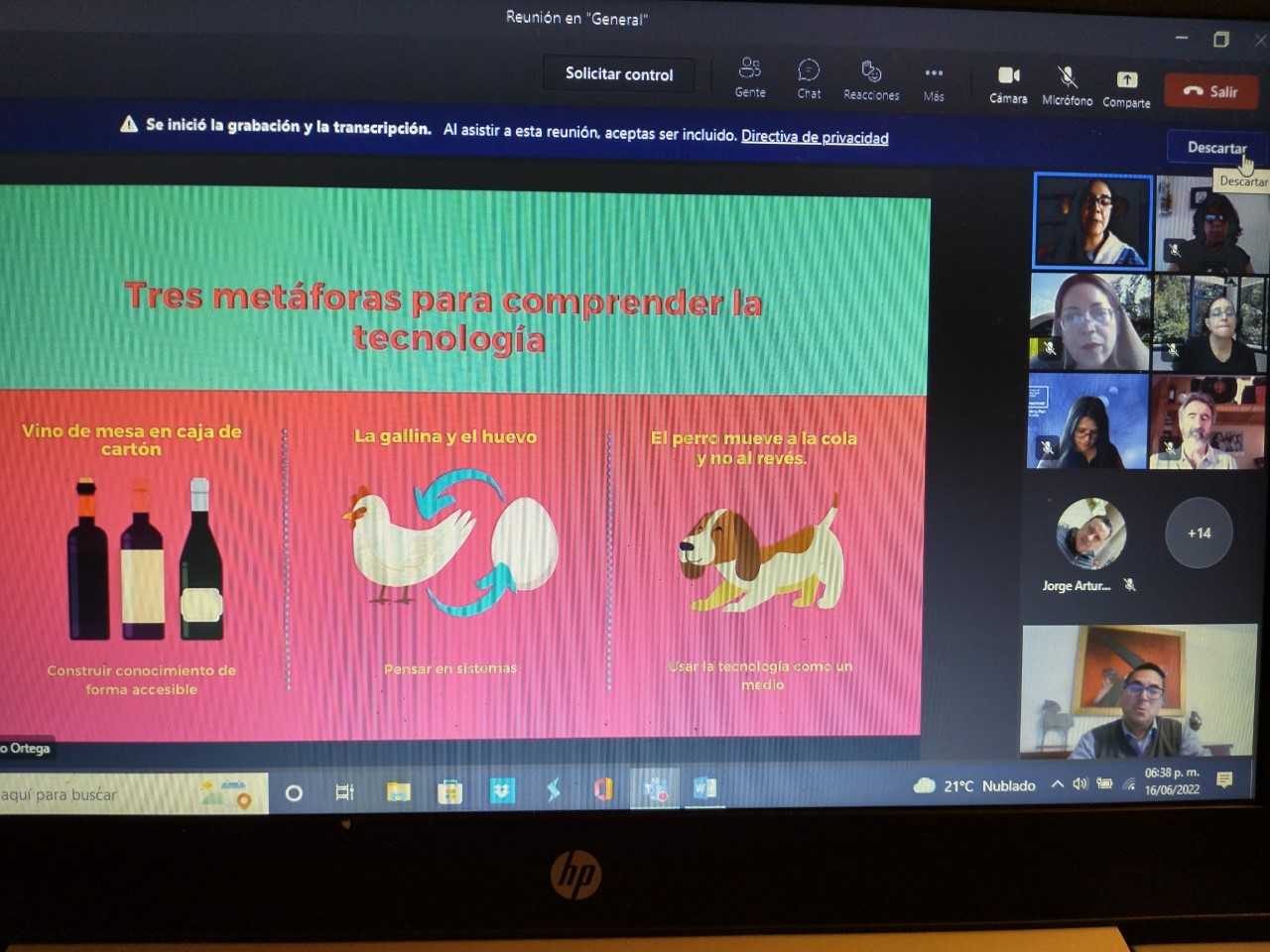Click the video of the gray-bearded man
The image size is (1270, 952).
pyautogui.click(x=1206, y=422)
